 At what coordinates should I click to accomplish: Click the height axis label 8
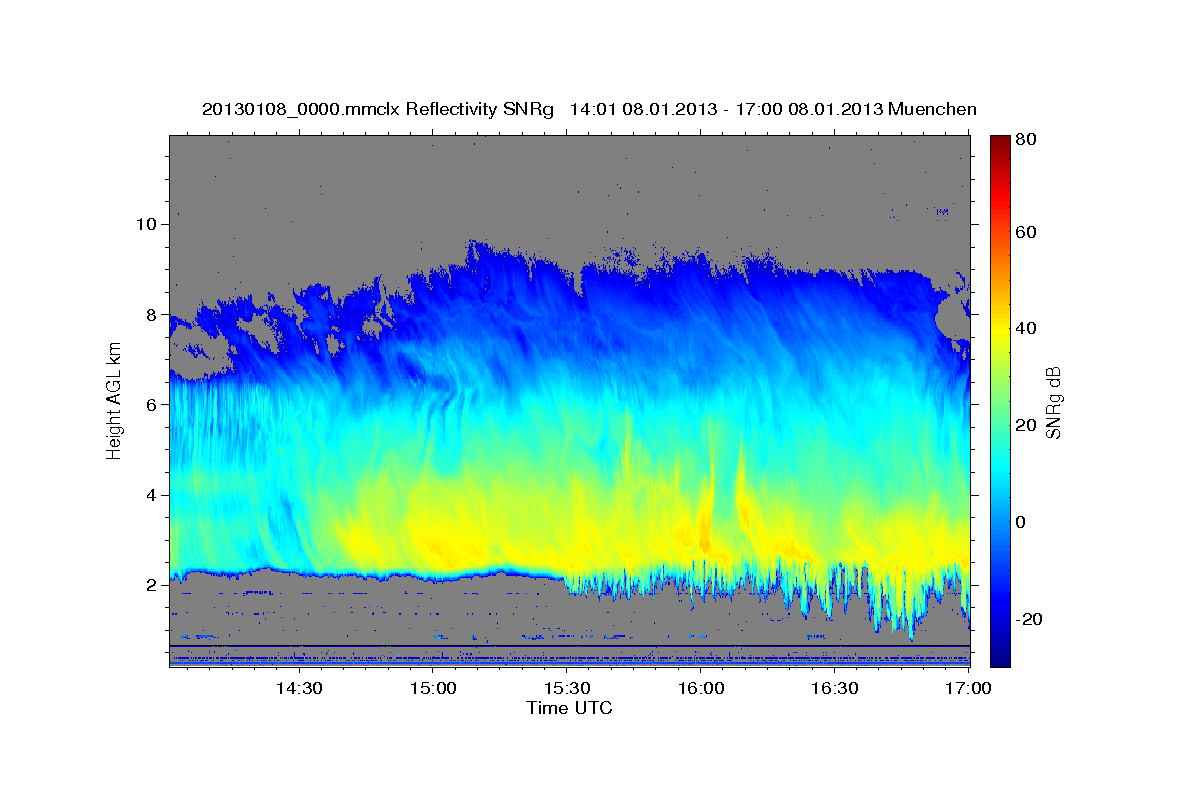click(x=152, y=314)
